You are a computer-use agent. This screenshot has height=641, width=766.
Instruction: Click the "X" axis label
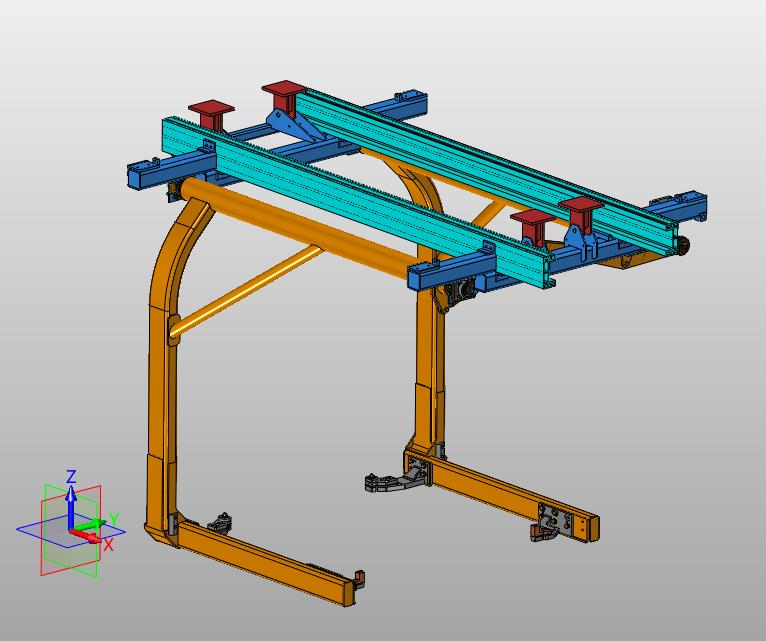click(108, 545)
